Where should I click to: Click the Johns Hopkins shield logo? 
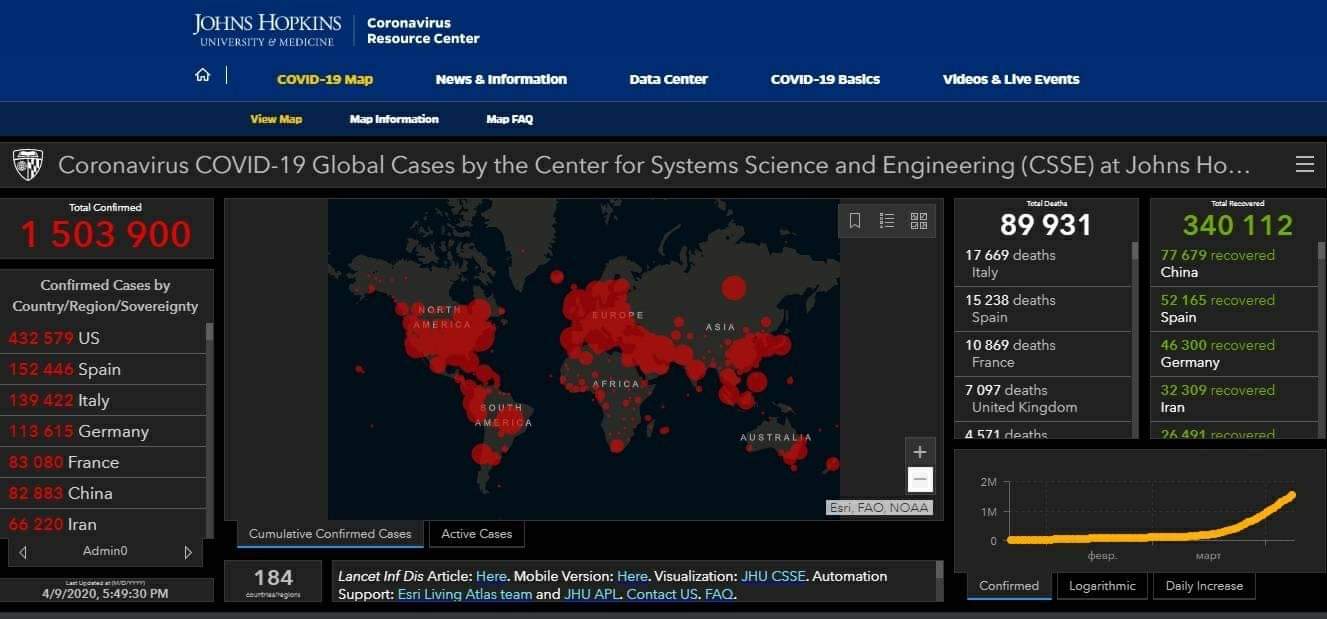pyautogui.click(x=28, y=165)
